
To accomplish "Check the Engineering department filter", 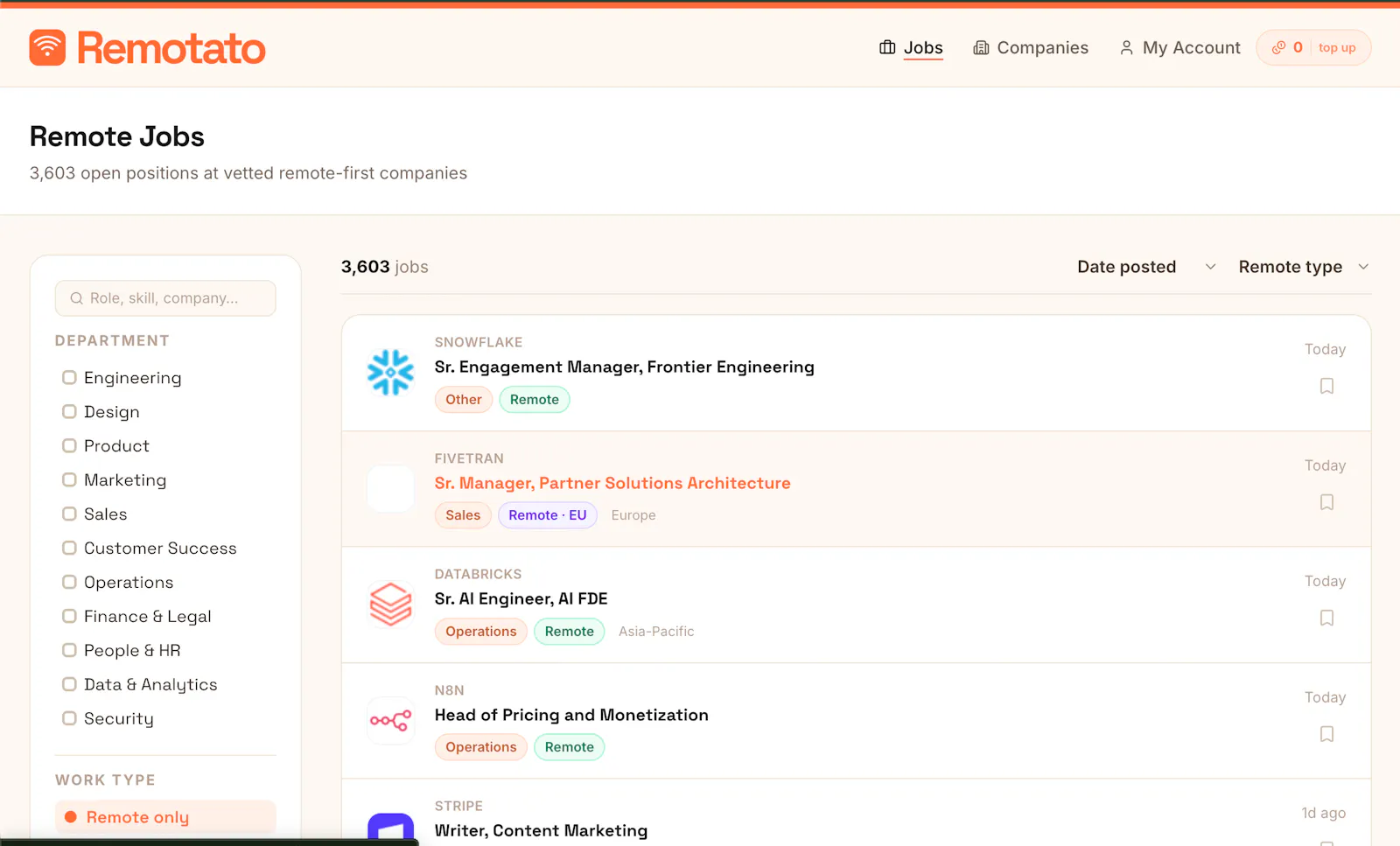I will click(x=69, y=377).
